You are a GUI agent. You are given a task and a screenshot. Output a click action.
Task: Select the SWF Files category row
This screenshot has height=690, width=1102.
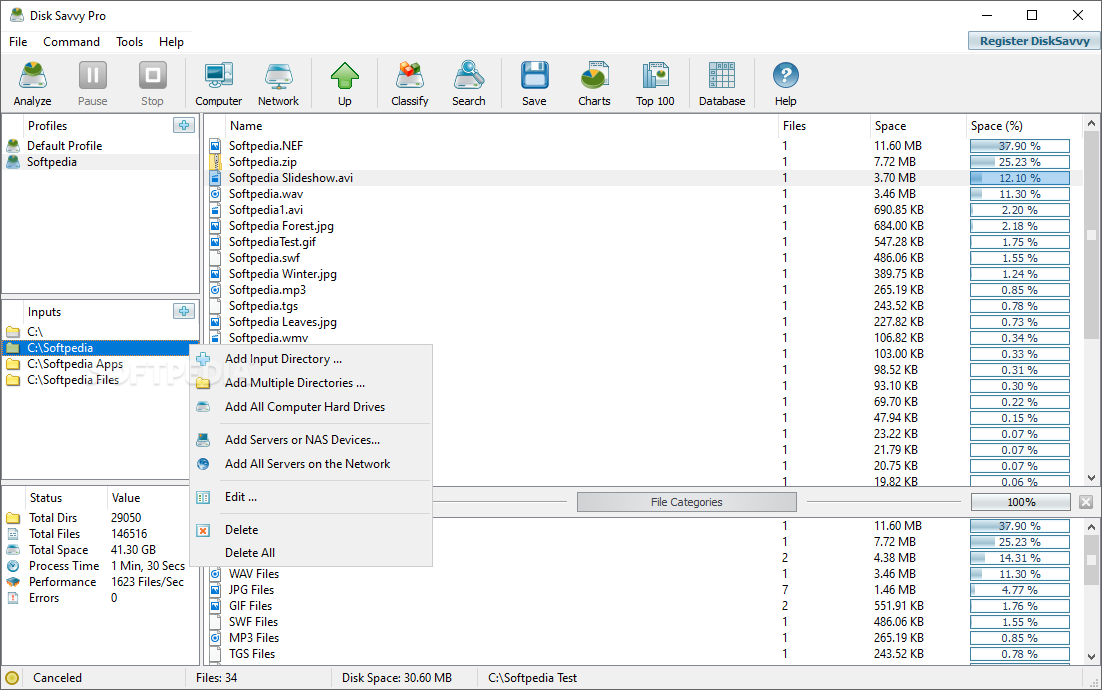pos(644,622)
